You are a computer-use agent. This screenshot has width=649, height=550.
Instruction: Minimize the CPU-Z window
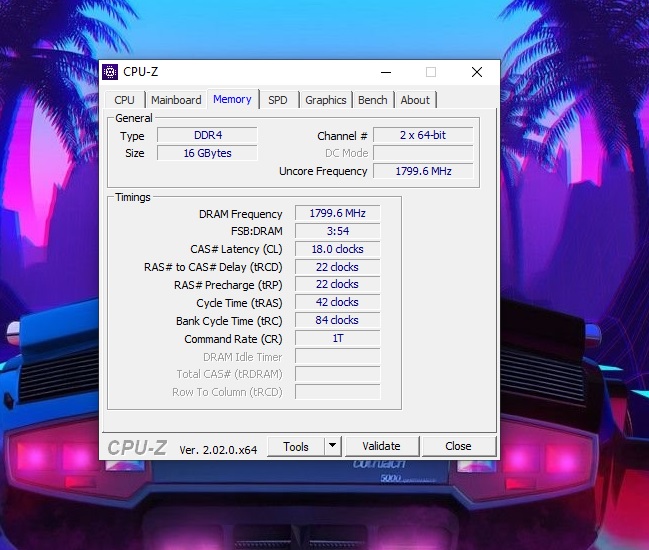385,72
